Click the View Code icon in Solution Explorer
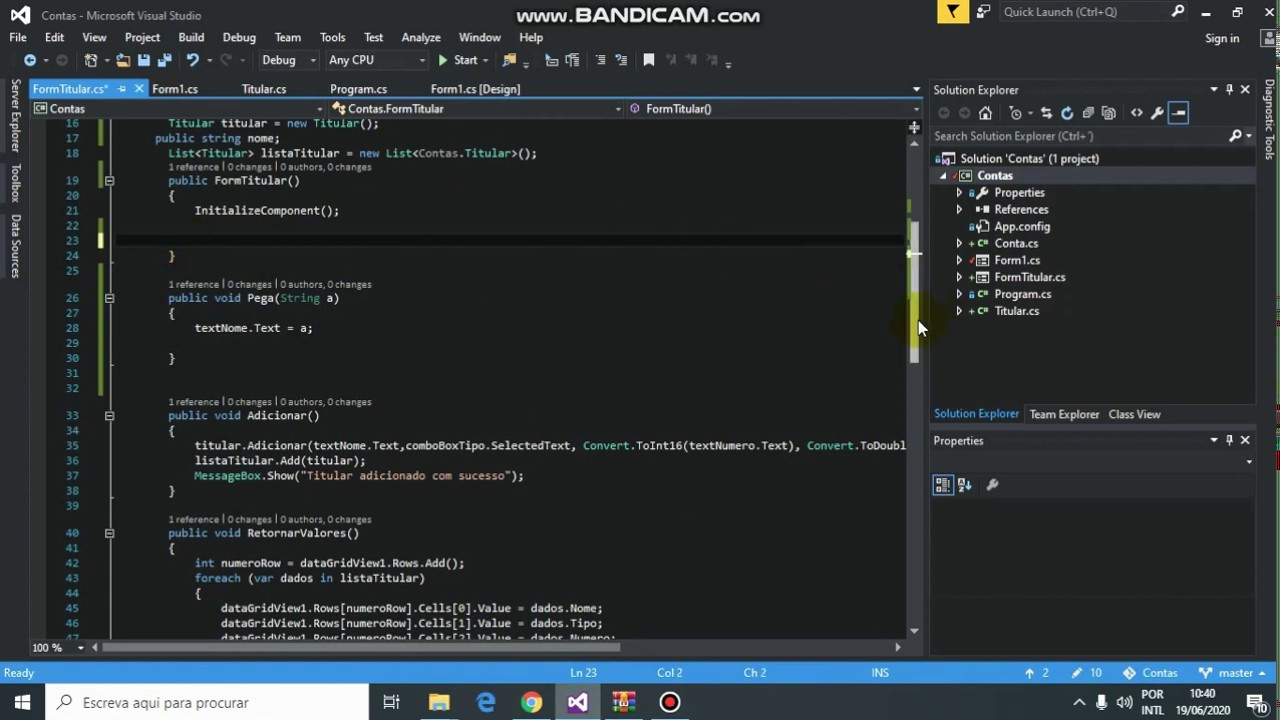The width and height of the screenshot is (1280, 720). coord(1137,113)
